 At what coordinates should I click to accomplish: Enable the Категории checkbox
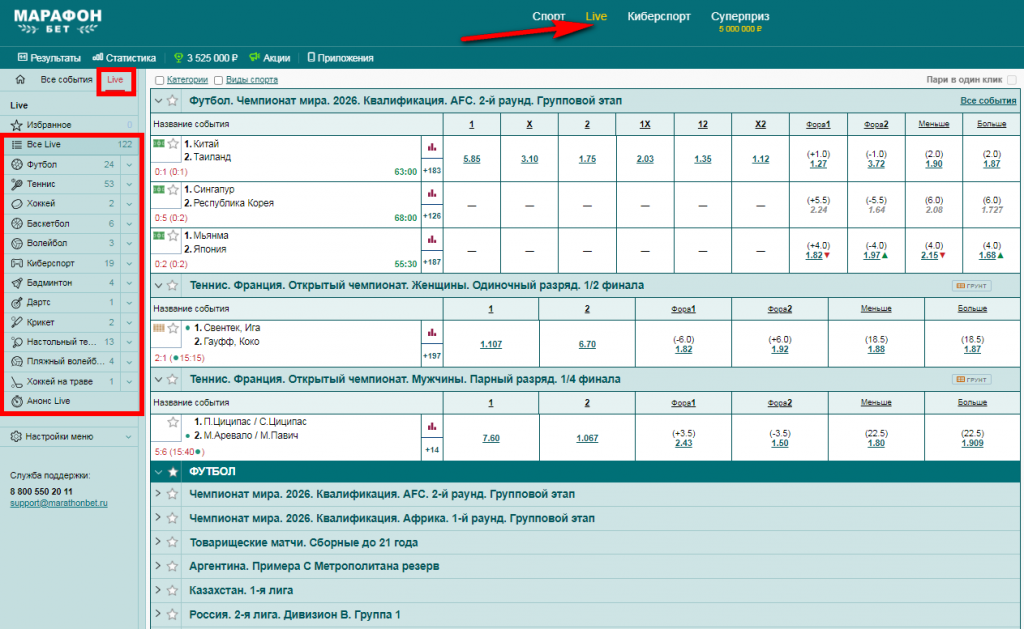click(x=159, y=80)
